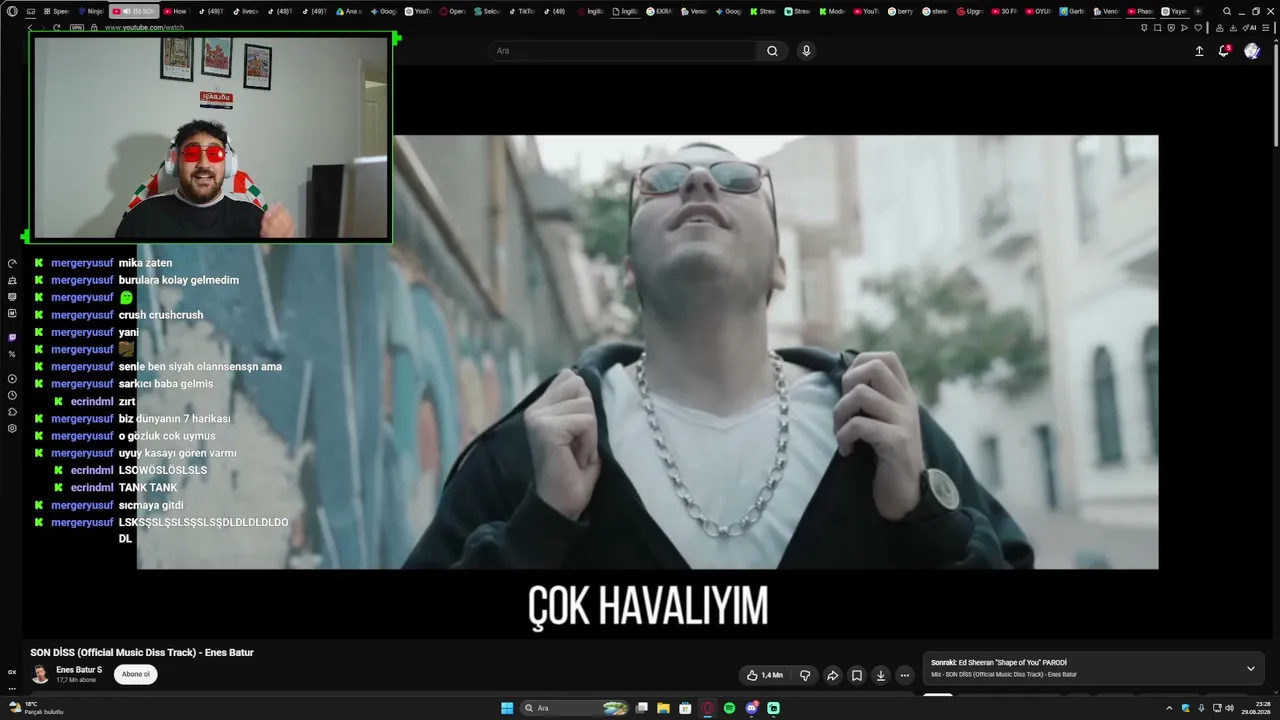Click the Opera toolbar heart bookmark icon

1198,28
